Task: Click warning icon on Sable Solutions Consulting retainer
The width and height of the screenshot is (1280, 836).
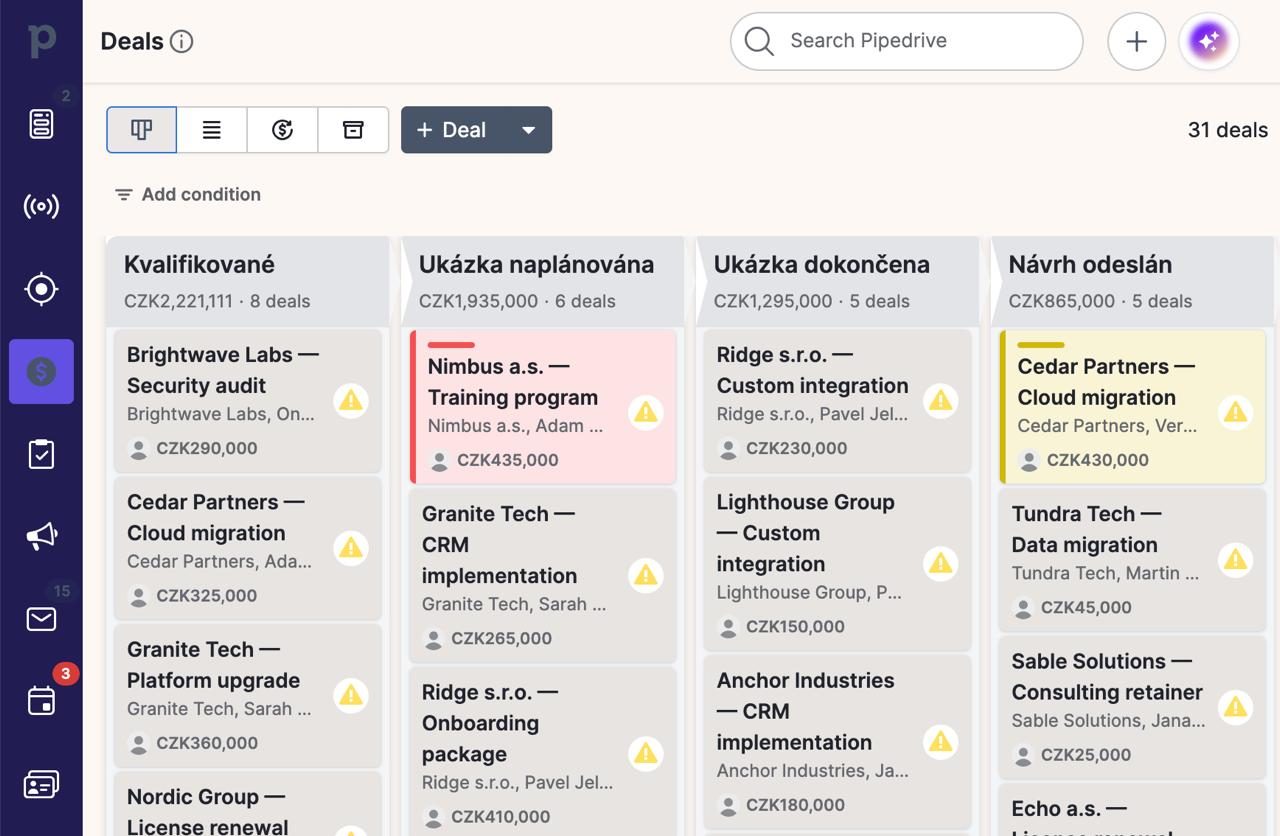Action: click(1236, 707)
